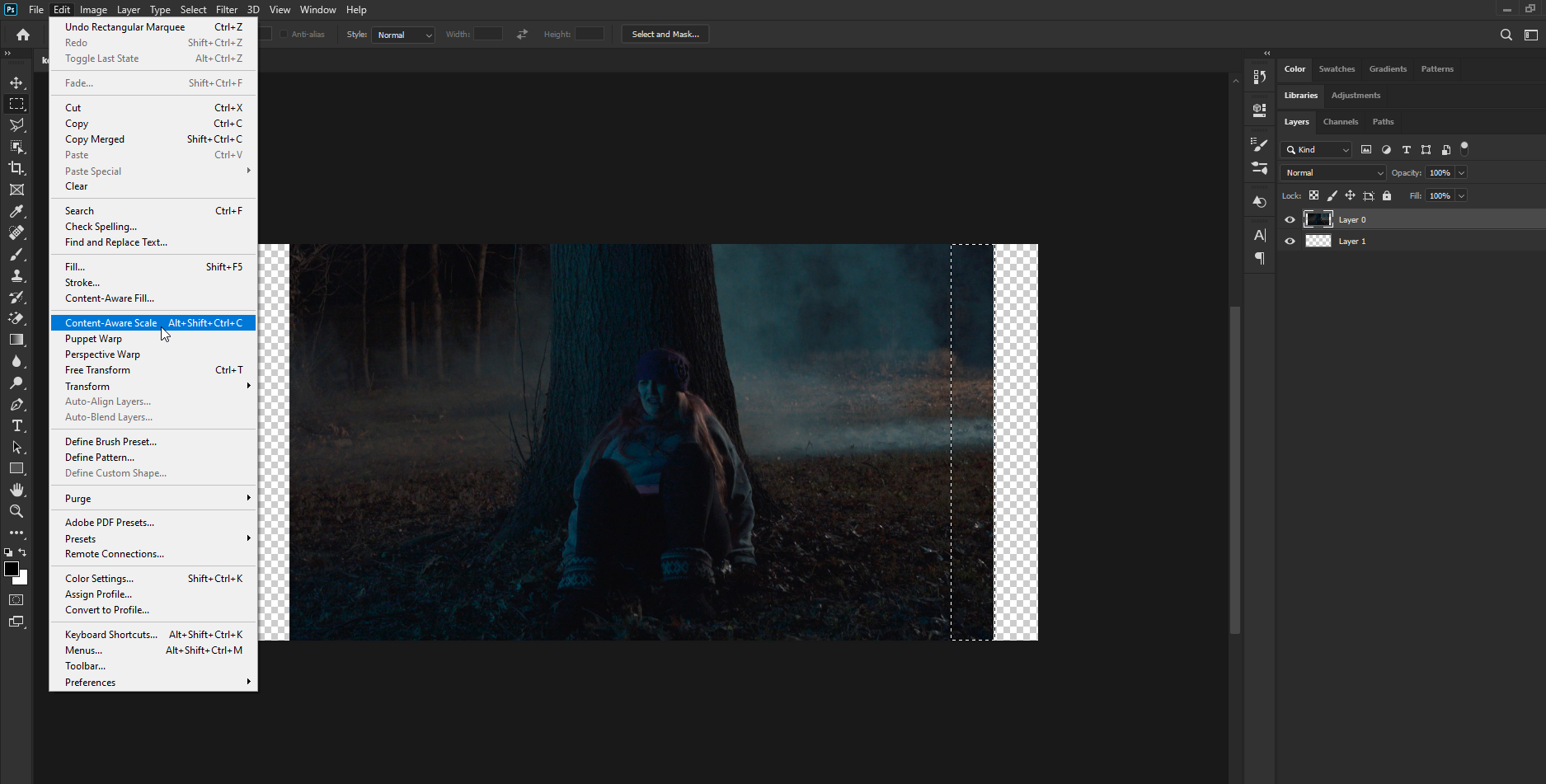The width and height of the screenshot is (1546, 784).
Task: Select the Eyedropper tool
Action: coord(16,211)
